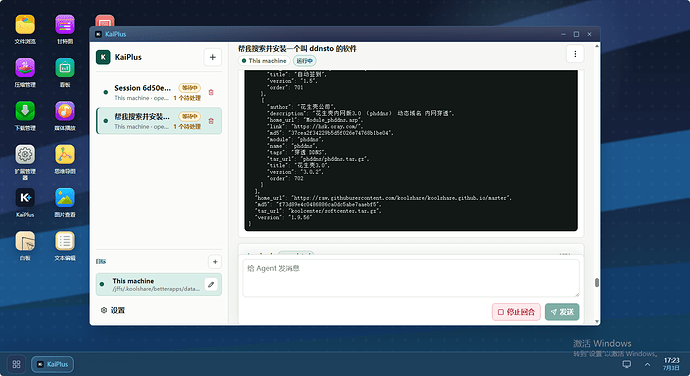Focus the 给 Agent 发消息 message box
The image size is (690, 376).
tap(411, 278)
